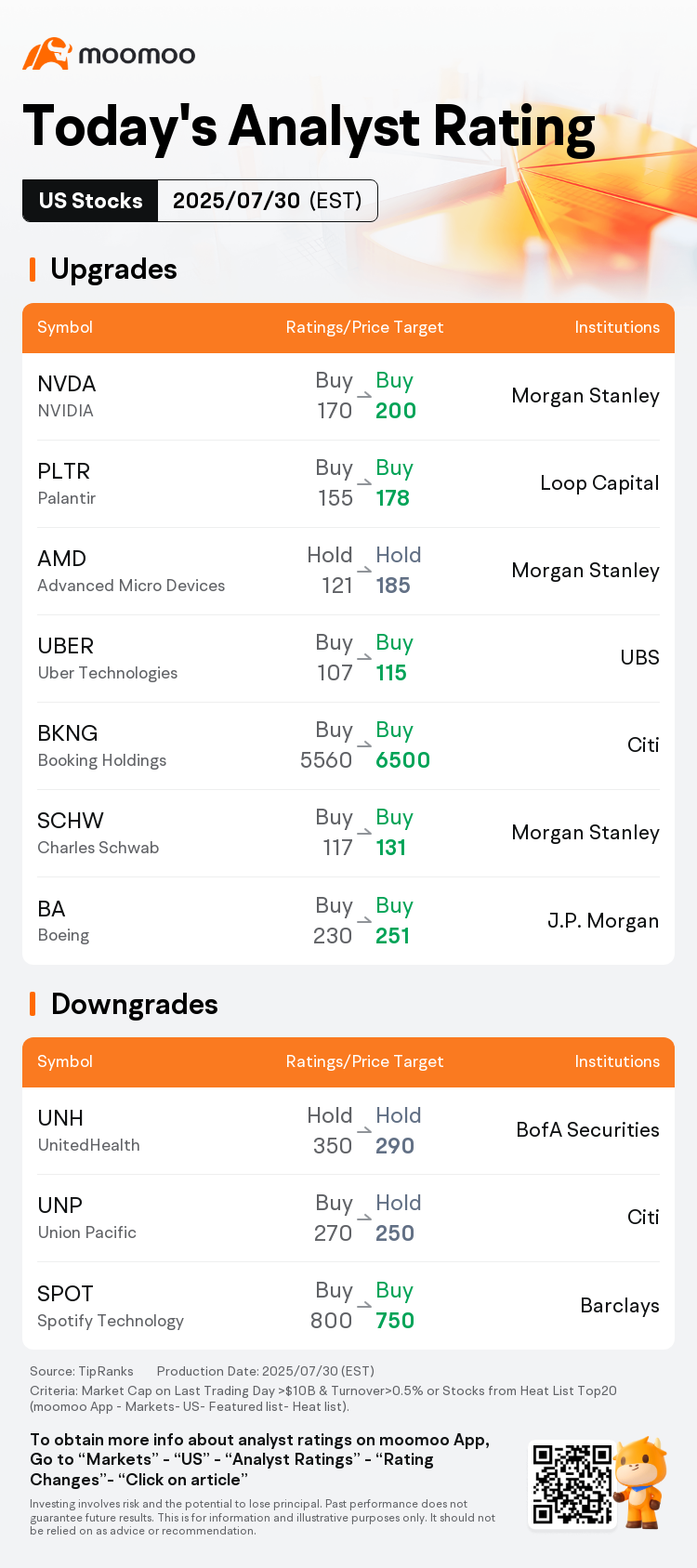Select the 2025/07/30 (EST) date label
Image resolution: width=697 pixels, height=1568 pixels.
click(268, 201)
